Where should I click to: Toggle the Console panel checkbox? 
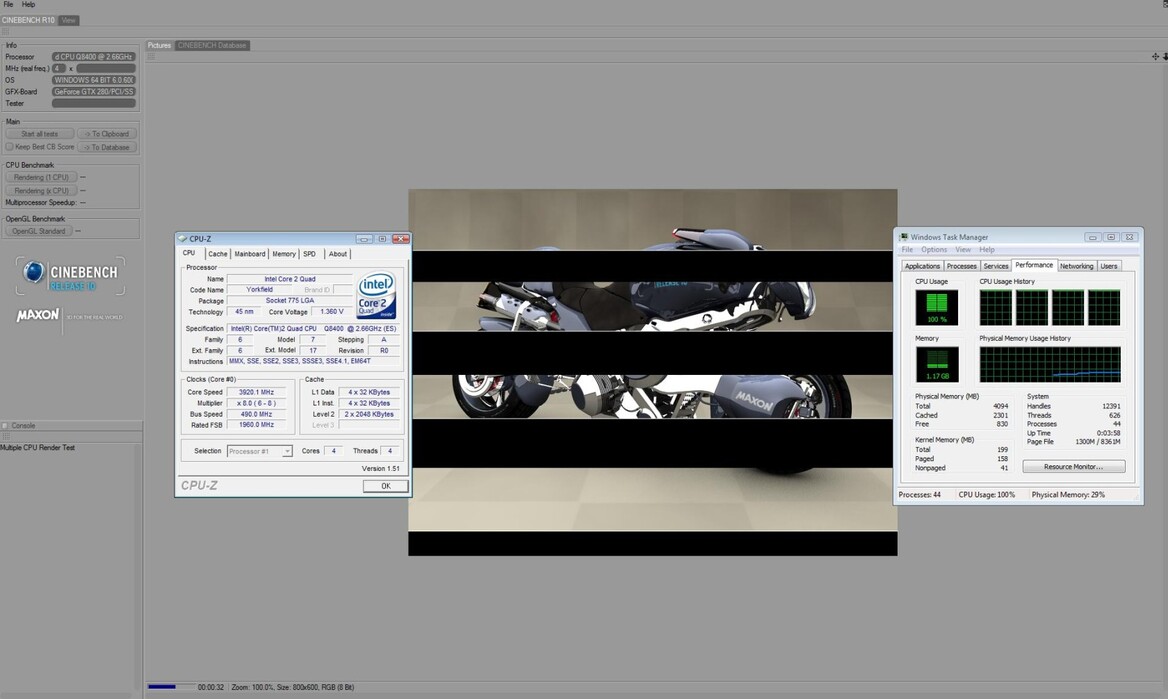tap(4, 426)
